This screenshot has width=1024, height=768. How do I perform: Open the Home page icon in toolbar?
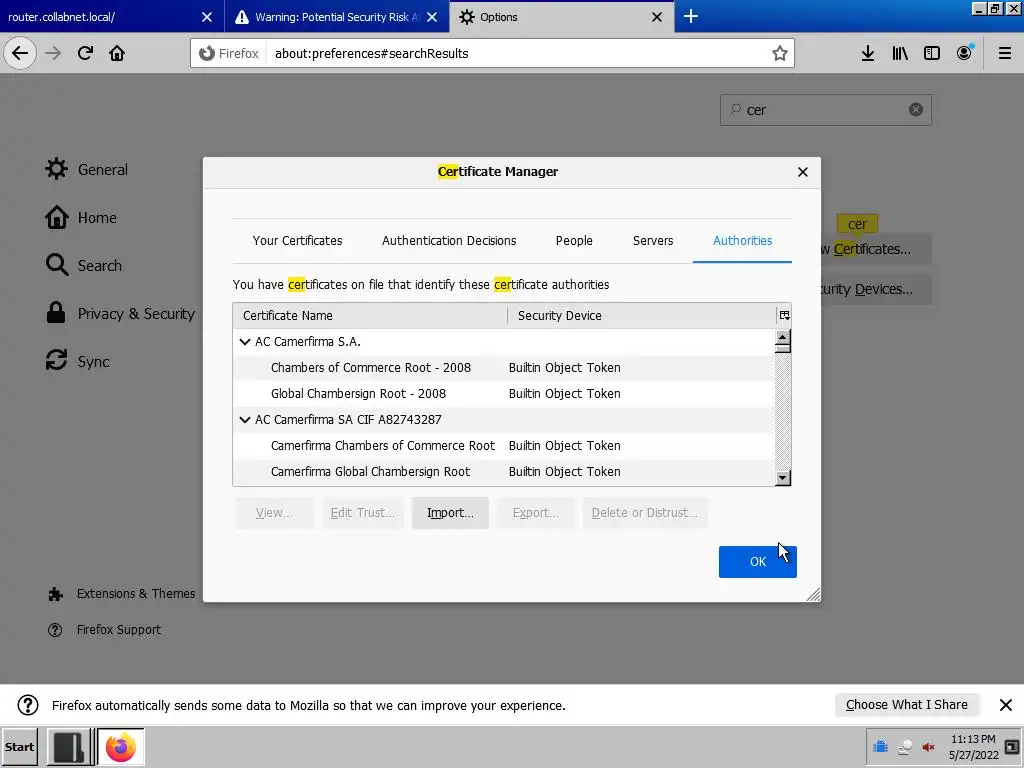[117, 53]
